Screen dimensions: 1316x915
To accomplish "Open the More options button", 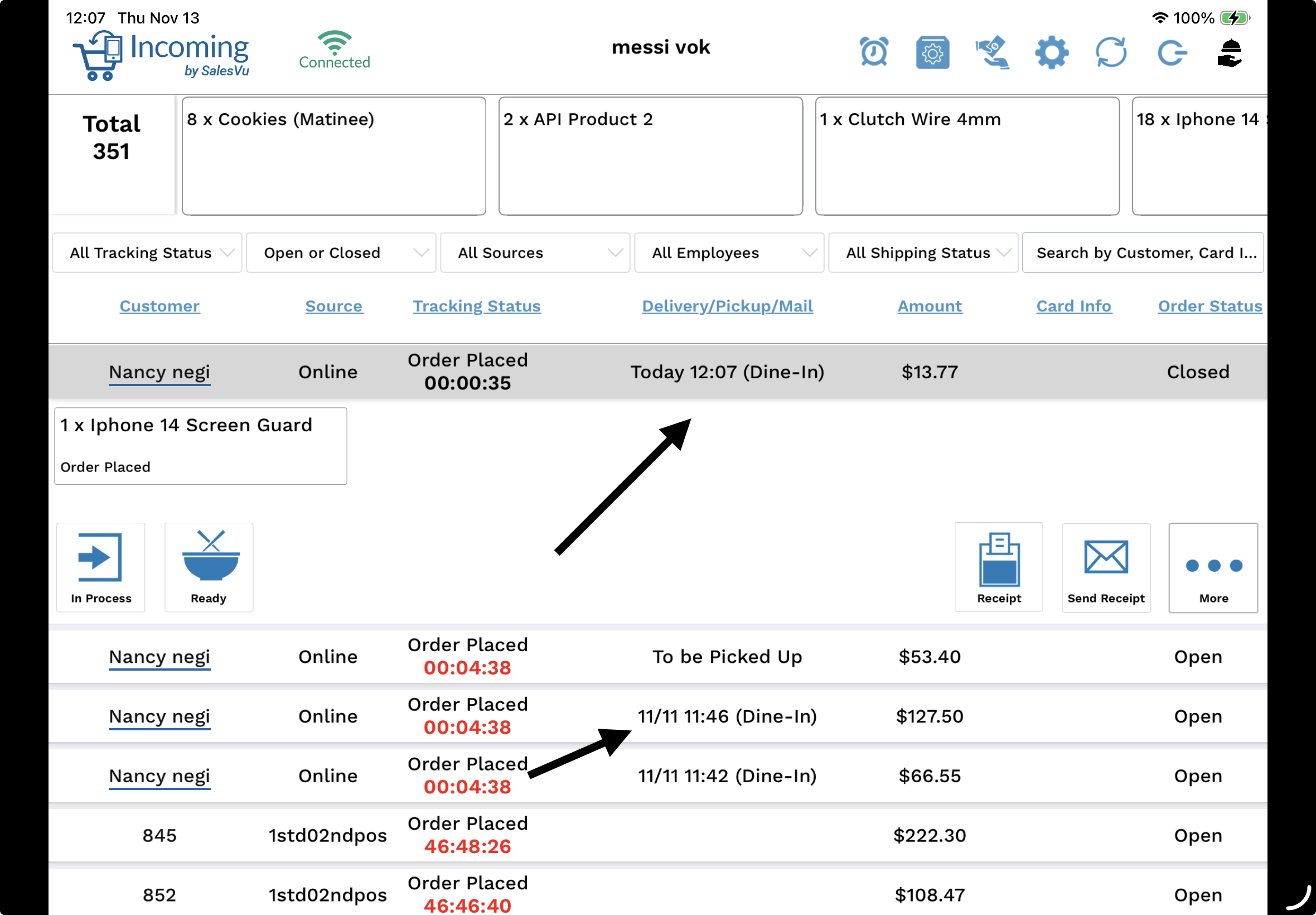I will pyautogui.click(x=1213, y=567).
